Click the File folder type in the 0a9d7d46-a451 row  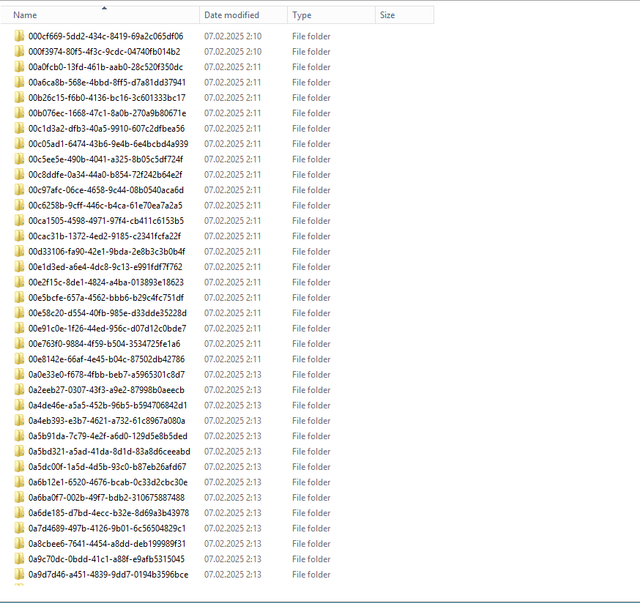point(311,574)
